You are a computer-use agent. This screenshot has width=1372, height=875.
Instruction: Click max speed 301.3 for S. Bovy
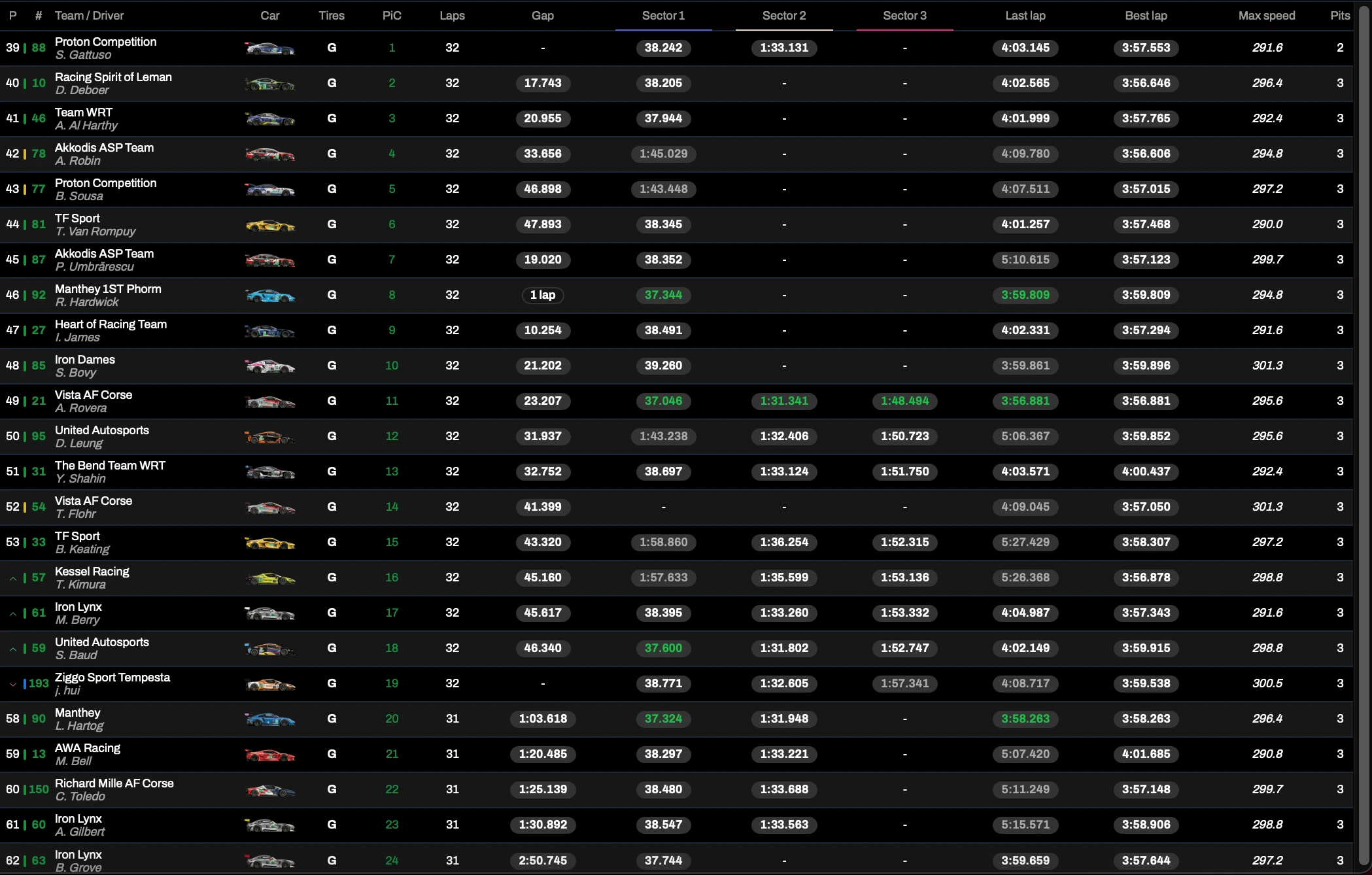click(x=1267, y=366)
